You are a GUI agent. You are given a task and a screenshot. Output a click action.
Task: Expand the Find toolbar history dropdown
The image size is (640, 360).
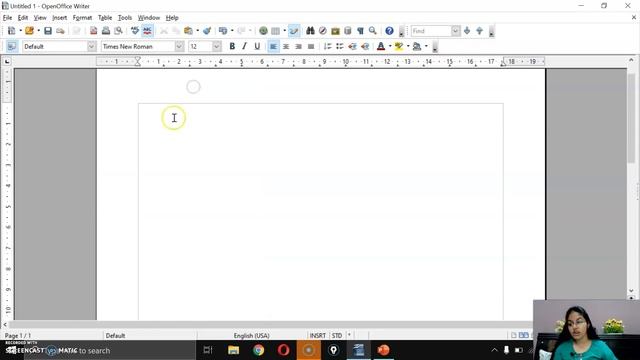(x=456, y=31)
